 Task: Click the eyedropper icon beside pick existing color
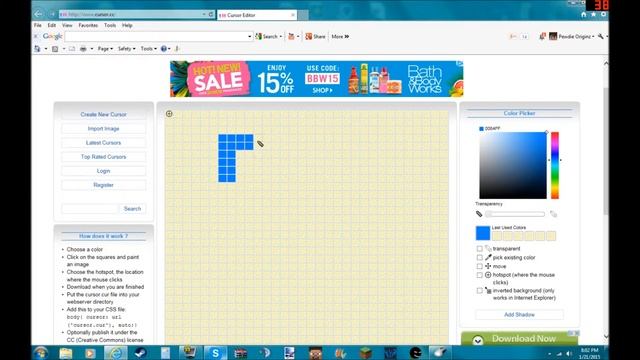(488, 257)
